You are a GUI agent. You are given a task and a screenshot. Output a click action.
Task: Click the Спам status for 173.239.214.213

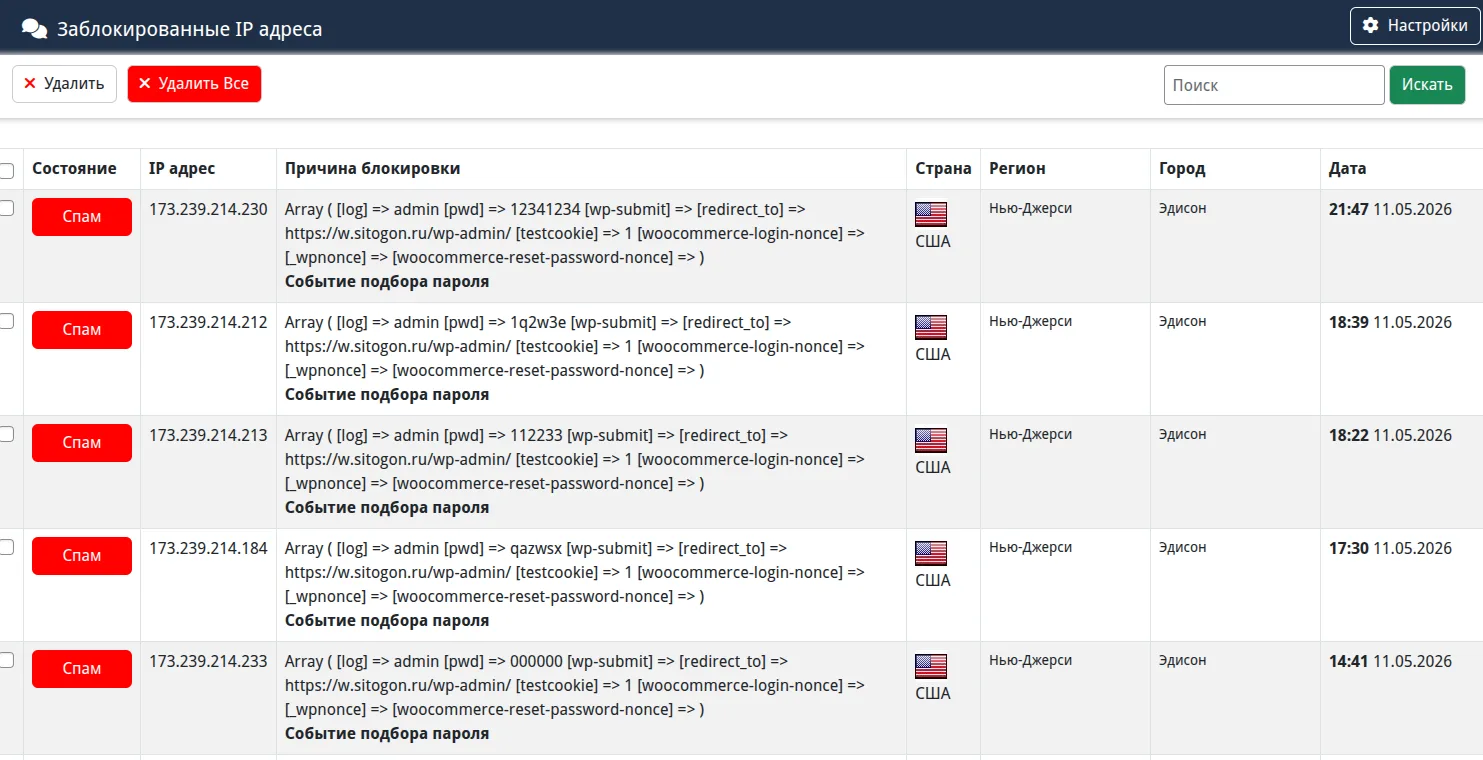(x=82, y=443)
